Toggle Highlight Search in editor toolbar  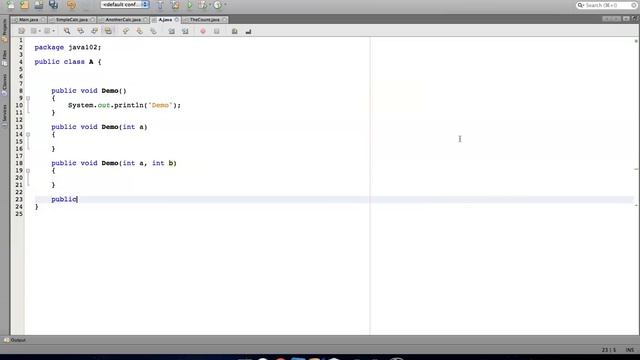click(x=108, y=31)
